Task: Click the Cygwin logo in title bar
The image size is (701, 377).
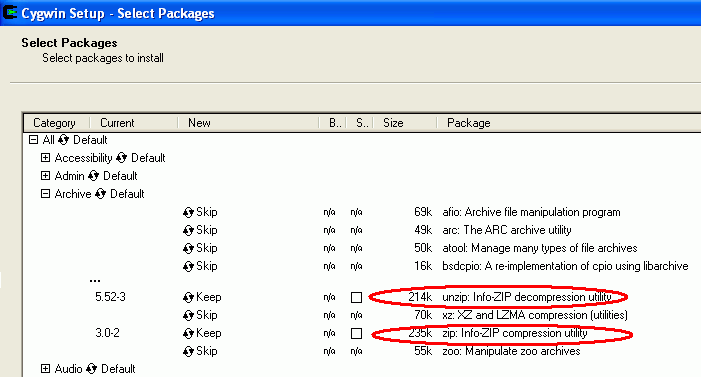Action: coord(10,13)
